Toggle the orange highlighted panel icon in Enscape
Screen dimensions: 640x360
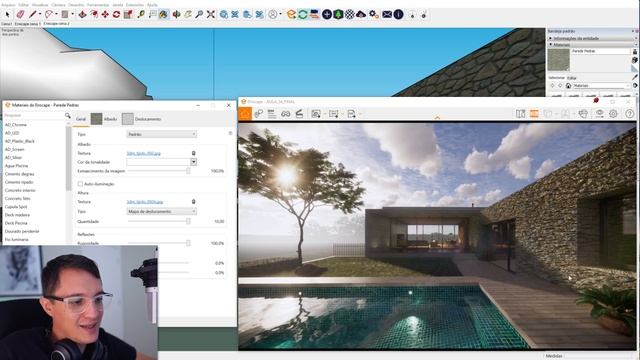click(534, 114)
